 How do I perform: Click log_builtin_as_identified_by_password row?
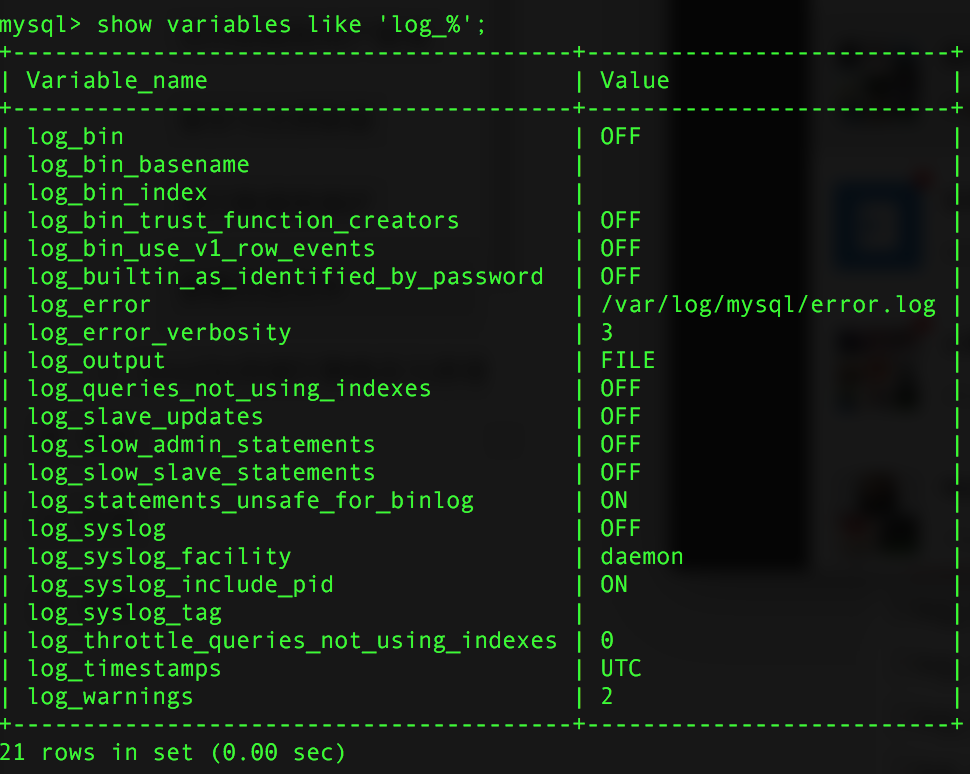coord(286,277)
